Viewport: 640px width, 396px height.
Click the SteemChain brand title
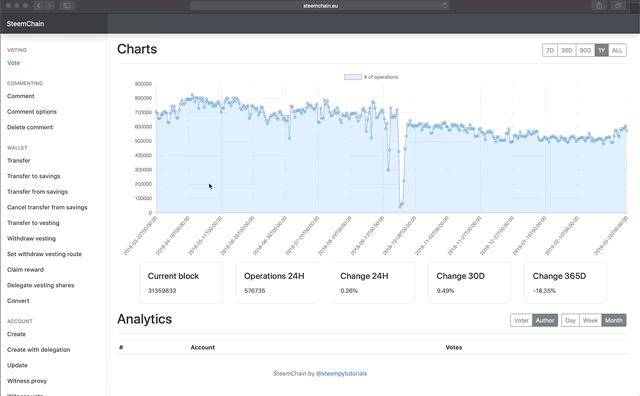tap(25, 24)
